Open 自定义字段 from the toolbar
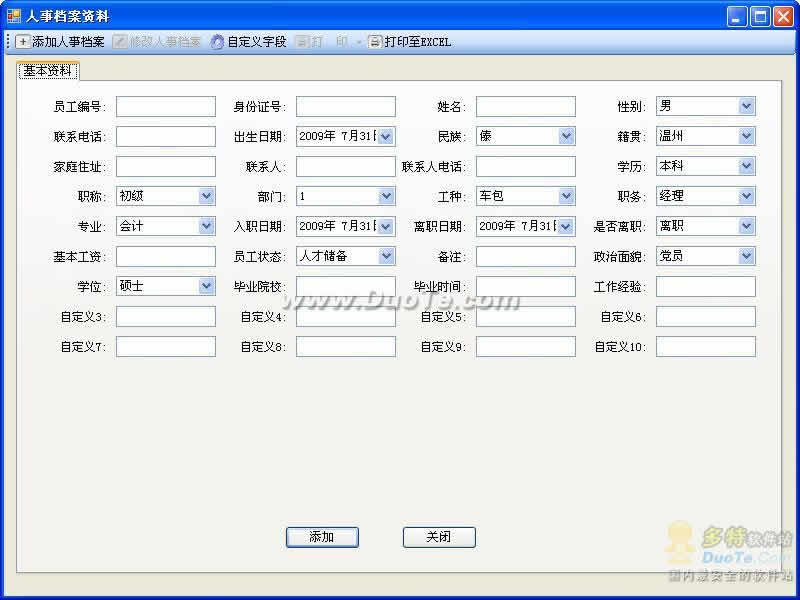Screen dimensions: 800x600 coord(249,42)
